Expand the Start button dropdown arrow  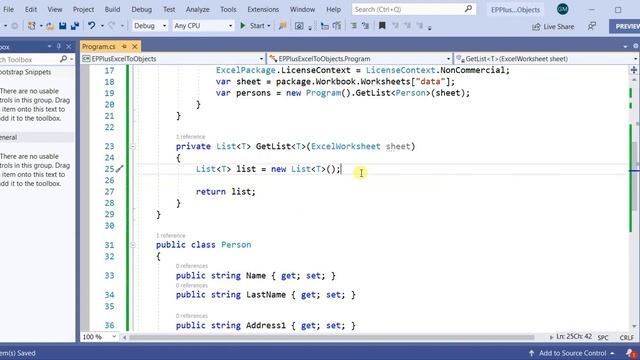(x=269, y=26)
